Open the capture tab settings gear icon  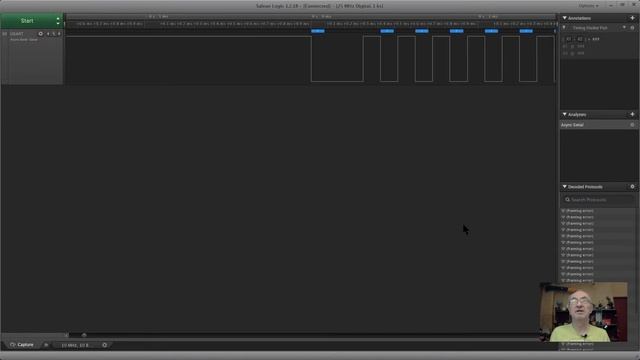(104, 345)
